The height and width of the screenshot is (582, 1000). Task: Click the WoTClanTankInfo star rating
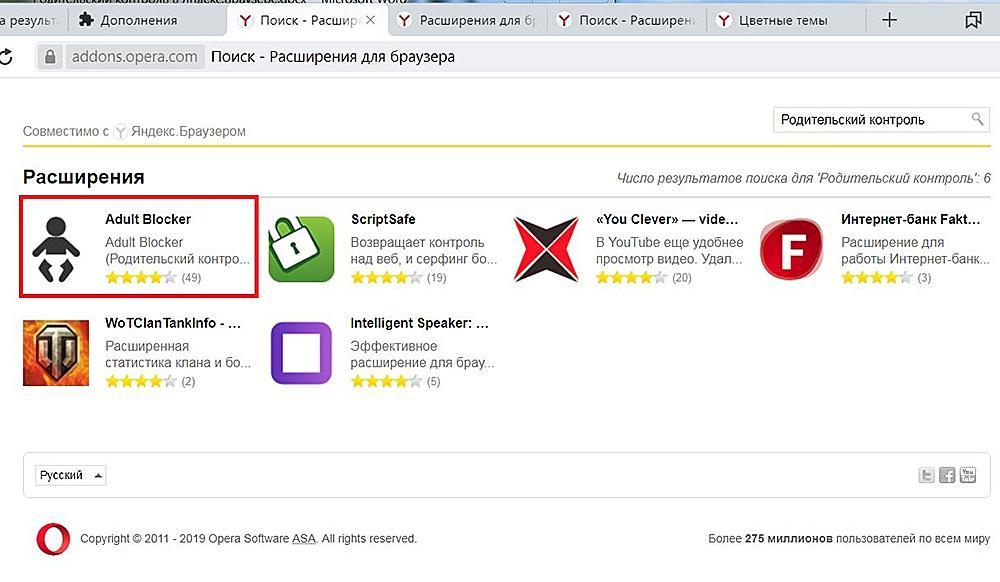coord(140,381)
